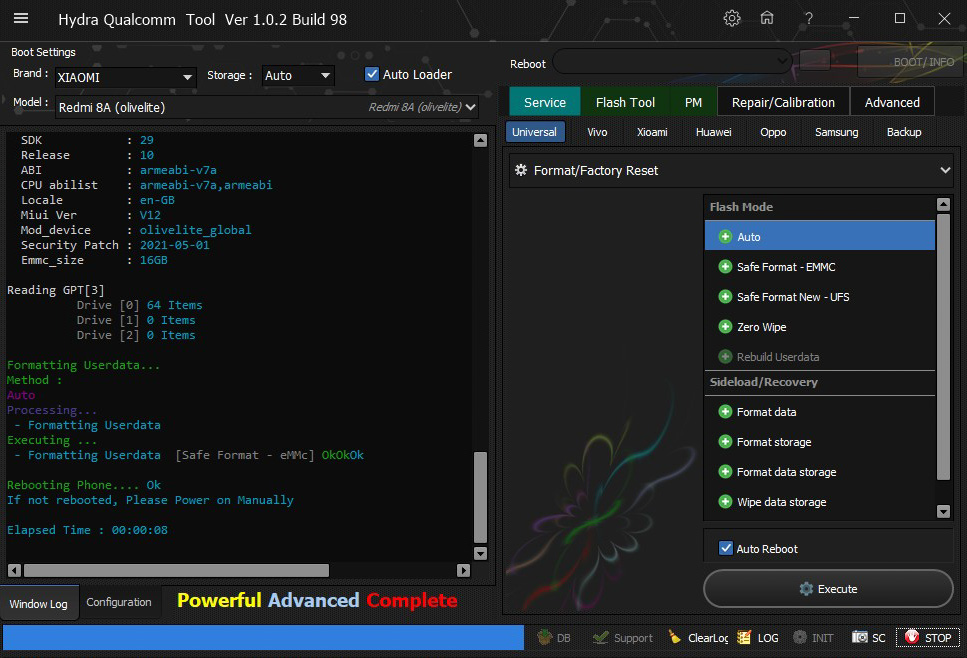
Task: Click the 'Sideload/Recovery' section header
Action: tap(763, 382)
